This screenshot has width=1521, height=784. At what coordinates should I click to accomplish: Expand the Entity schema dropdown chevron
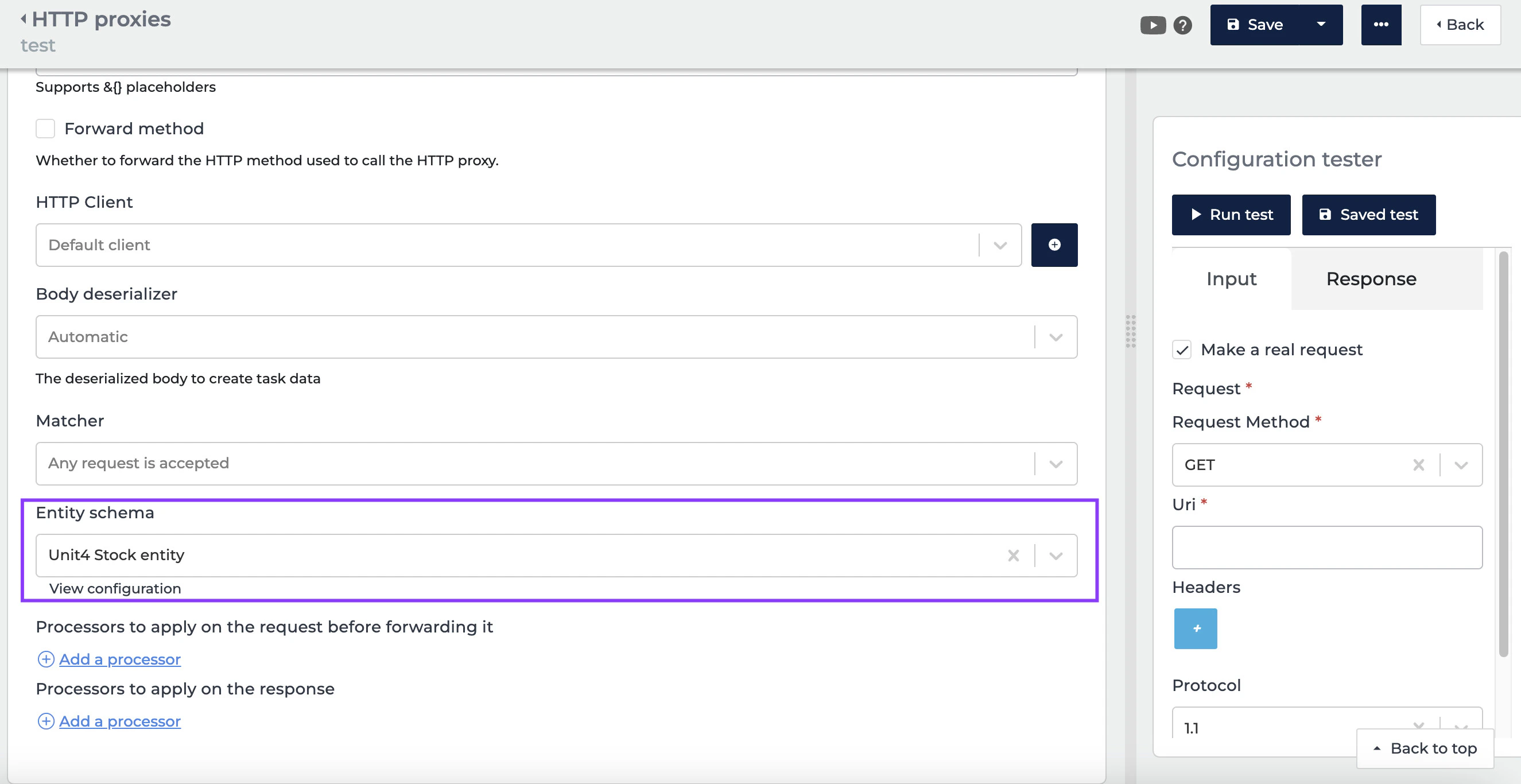[x=1056, y=556]
